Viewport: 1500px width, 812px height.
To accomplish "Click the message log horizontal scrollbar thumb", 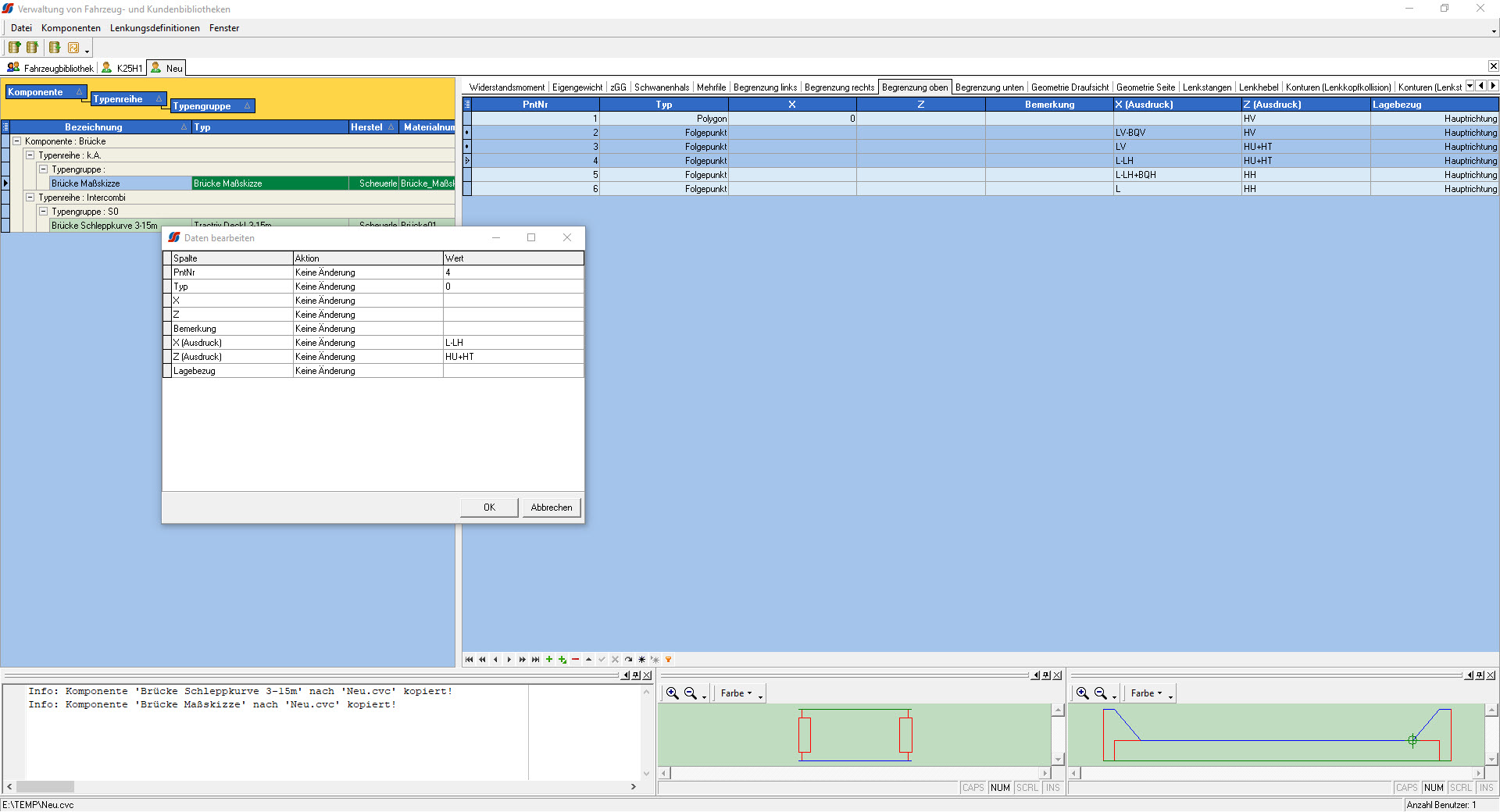I will (45, 787).
